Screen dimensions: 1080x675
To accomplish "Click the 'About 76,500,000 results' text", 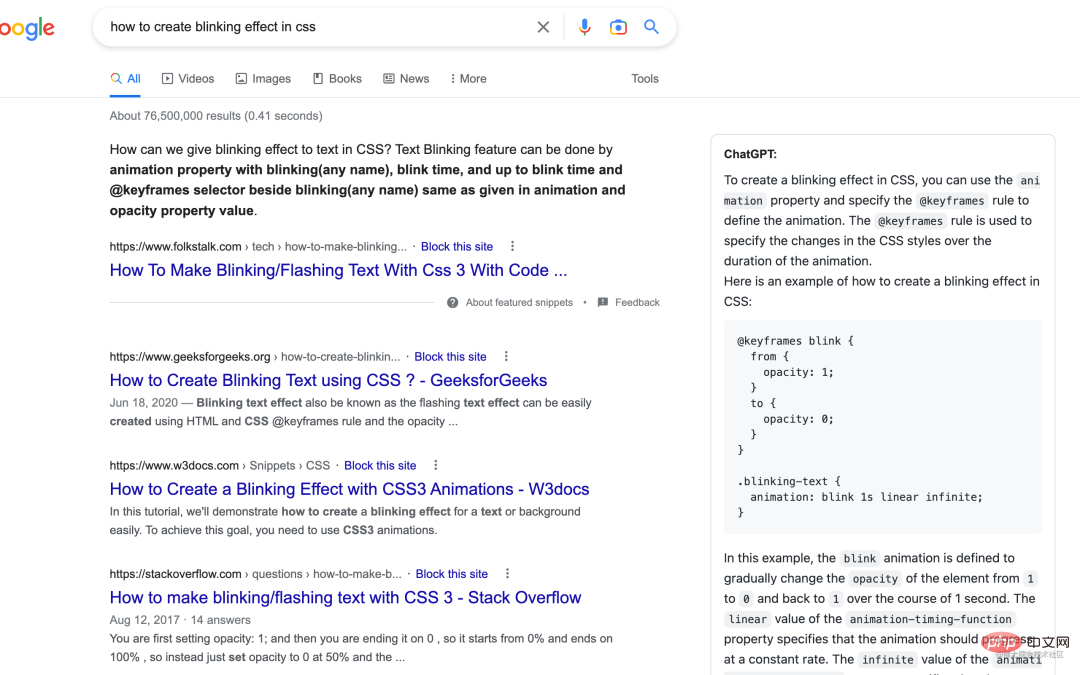I will pyautogui.click(x=216, y=116).
